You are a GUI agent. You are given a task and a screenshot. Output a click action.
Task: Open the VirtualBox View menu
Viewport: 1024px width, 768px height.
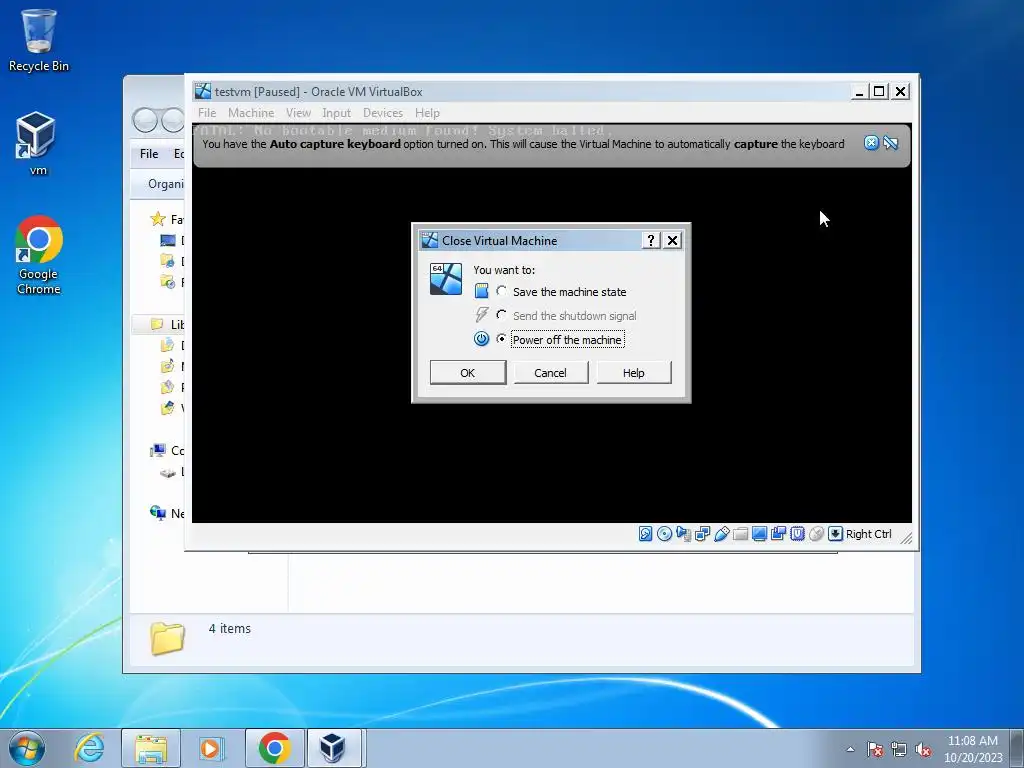click(x=298, y=113)
